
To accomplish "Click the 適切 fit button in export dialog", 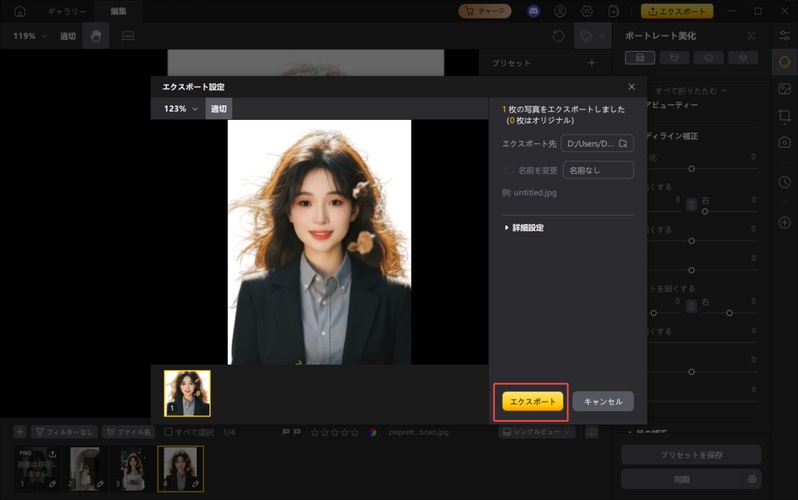I will 218,108.
